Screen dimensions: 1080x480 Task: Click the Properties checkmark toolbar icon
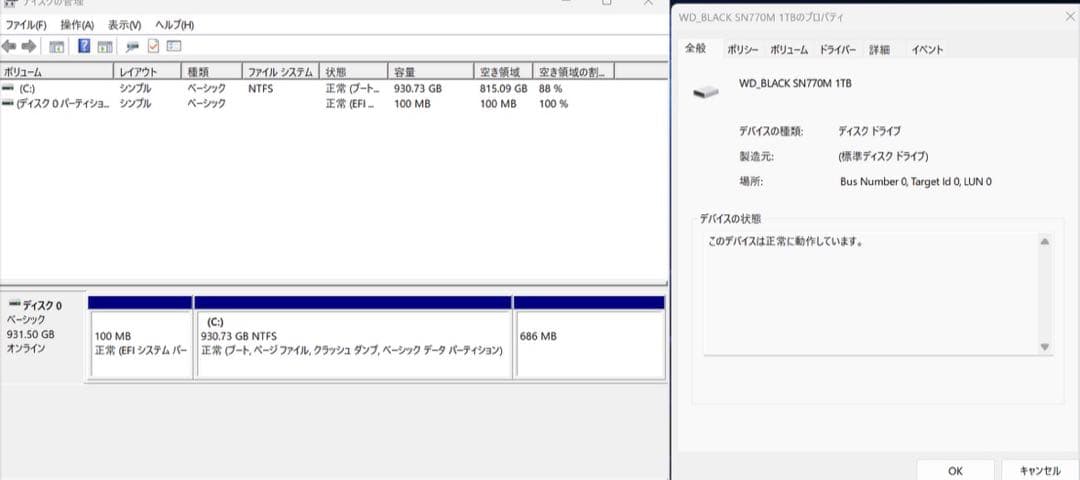pyautogui.click(x=153, y=46)
